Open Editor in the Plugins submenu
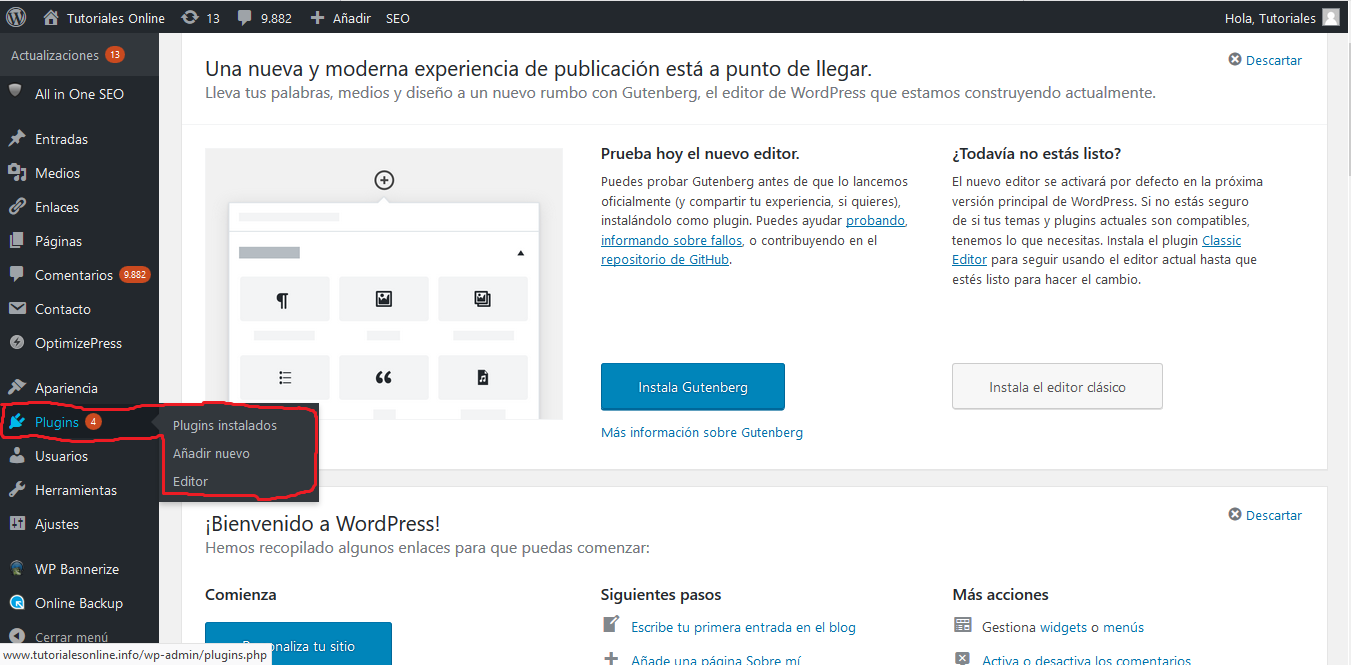 190,481
